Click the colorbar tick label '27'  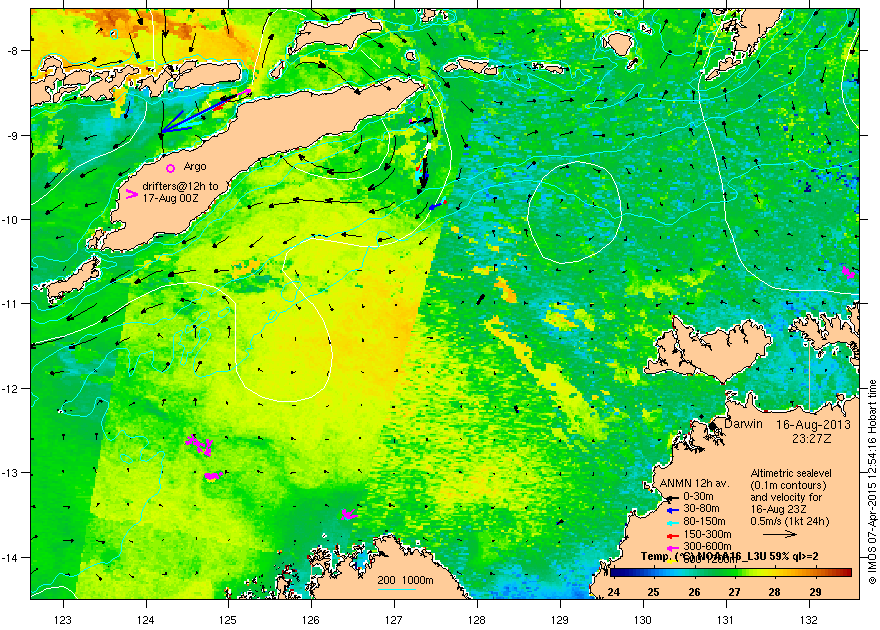(735, 592)
